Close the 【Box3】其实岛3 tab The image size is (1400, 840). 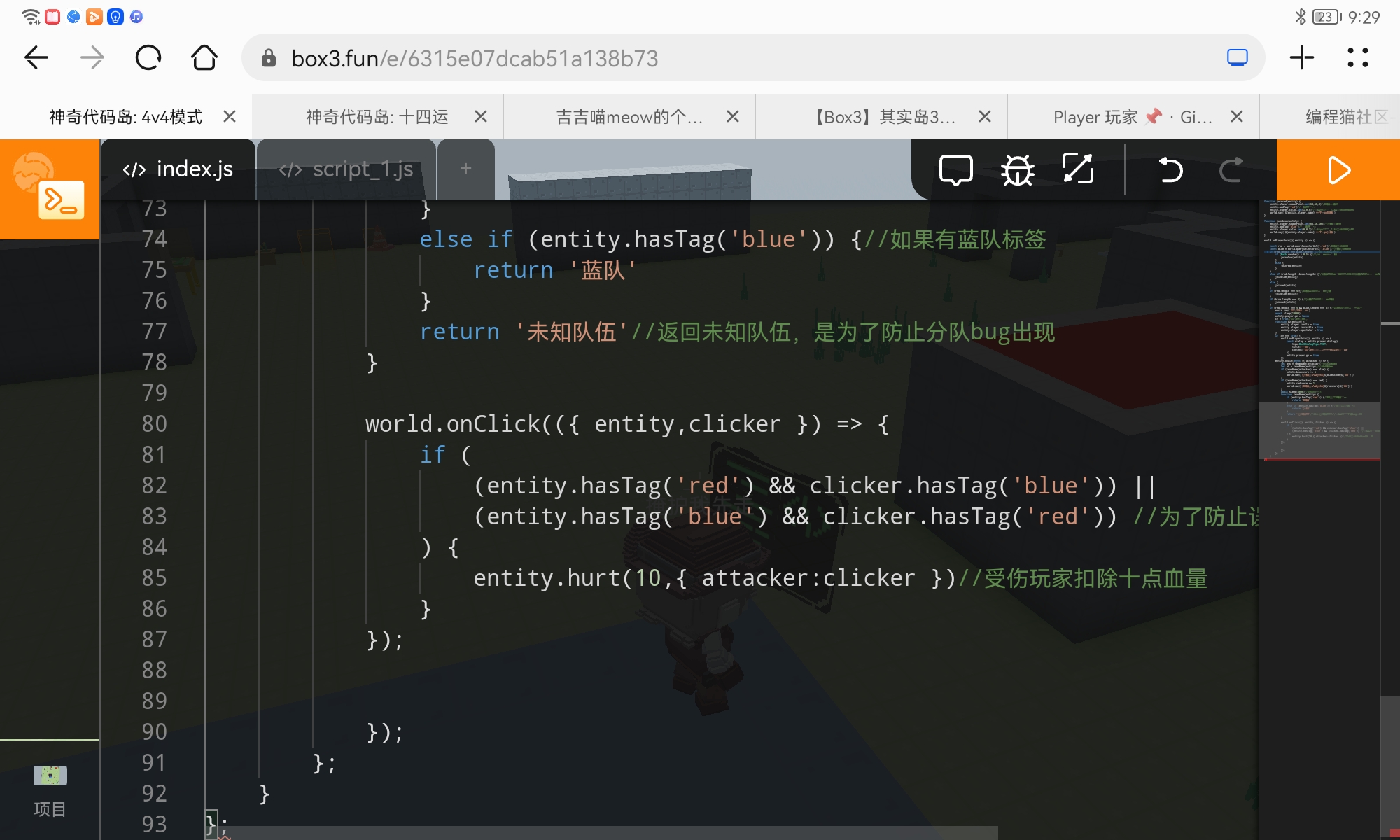coord(985,117)
